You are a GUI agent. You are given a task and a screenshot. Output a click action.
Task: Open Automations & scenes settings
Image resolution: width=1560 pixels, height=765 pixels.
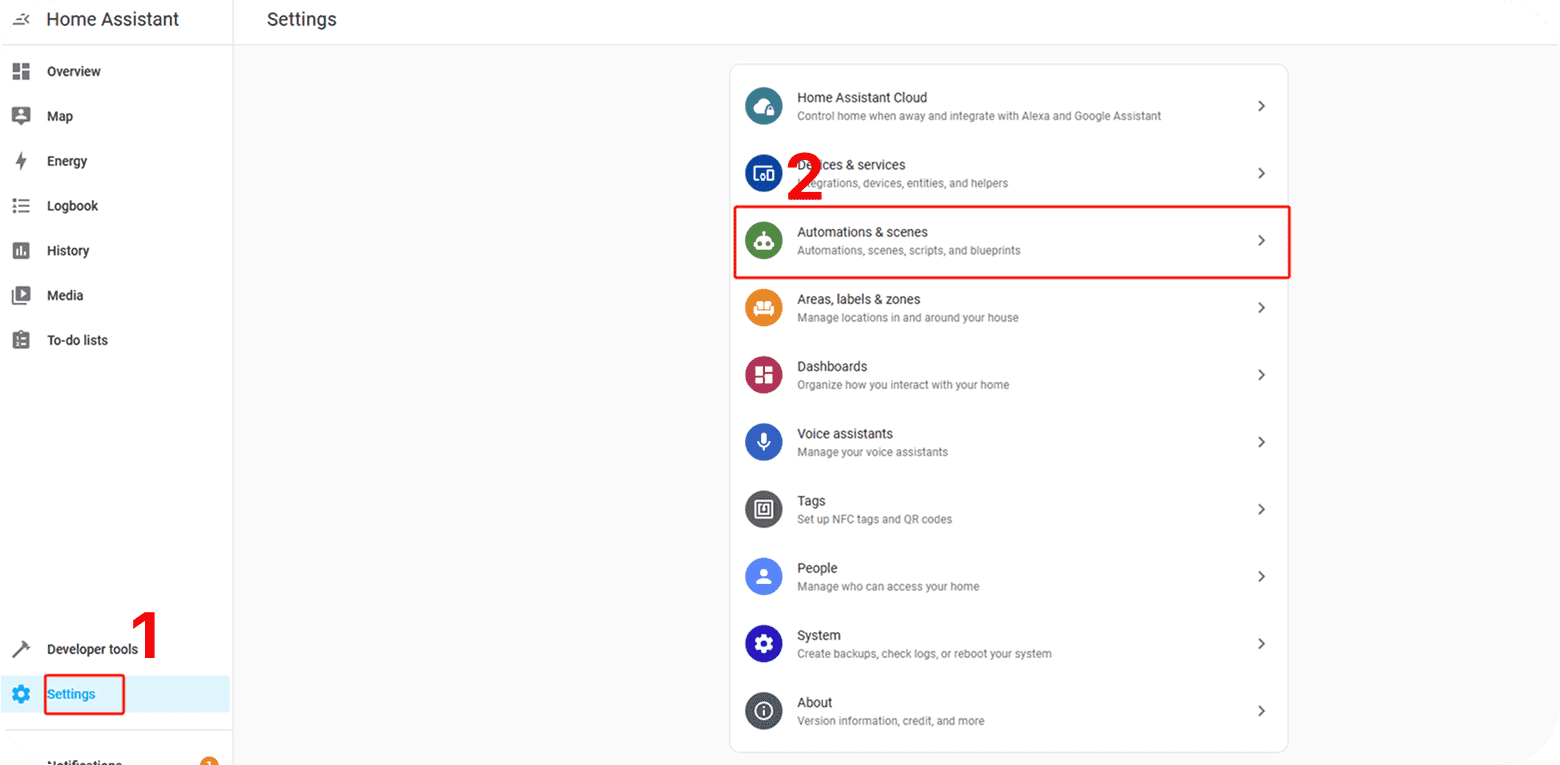coord(1010,241)
